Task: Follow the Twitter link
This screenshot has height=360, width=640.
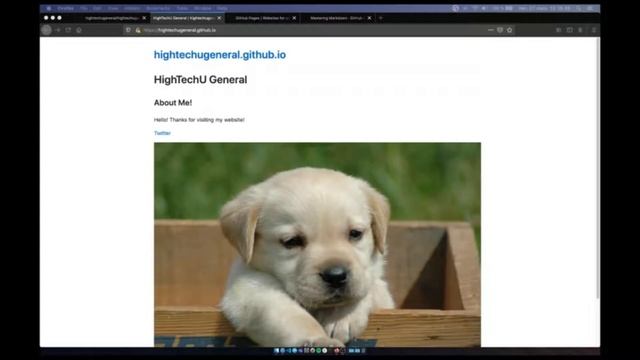Action: tap(162, 133)
